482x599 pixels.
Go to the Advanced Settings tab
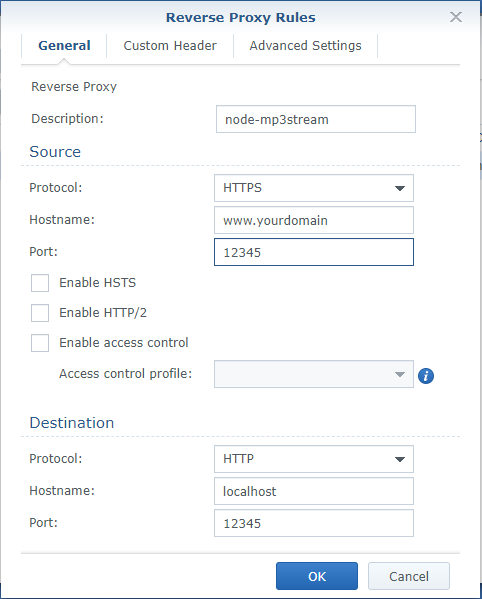pos(305,45)
